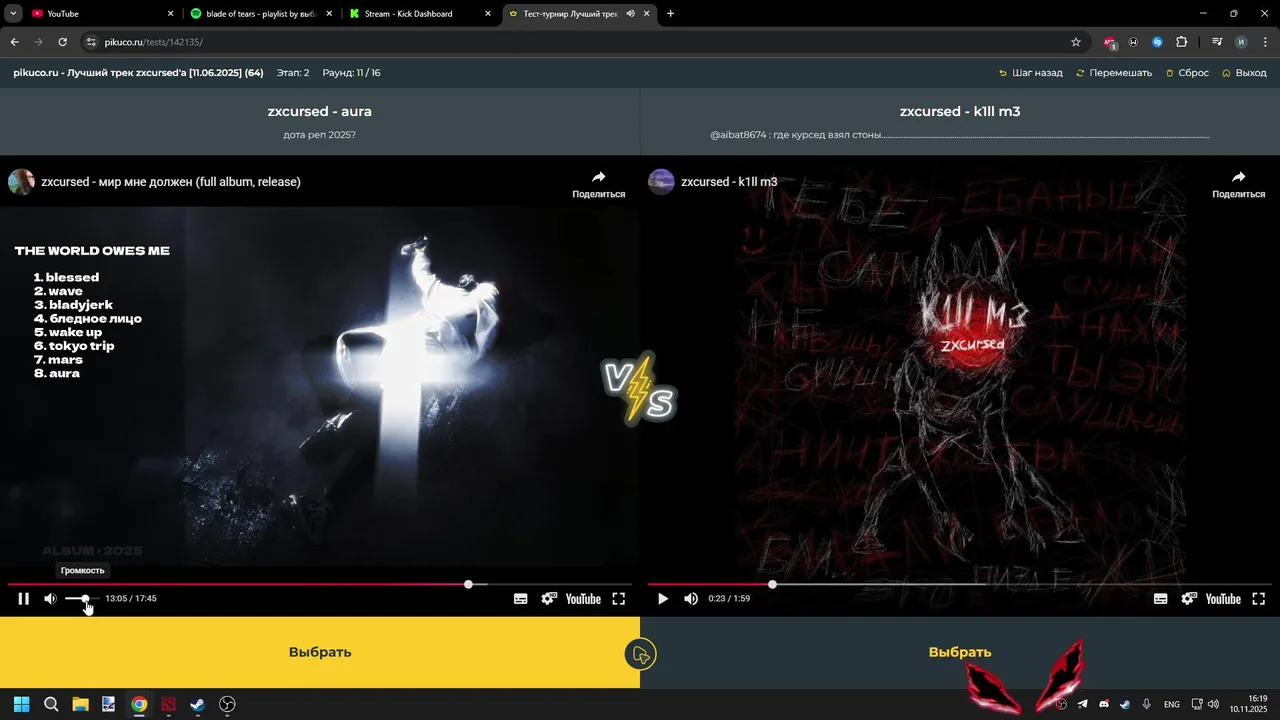Open the media controls button
The width and height of the screenshot is (1280, 720).
(x=1217, y=42)
